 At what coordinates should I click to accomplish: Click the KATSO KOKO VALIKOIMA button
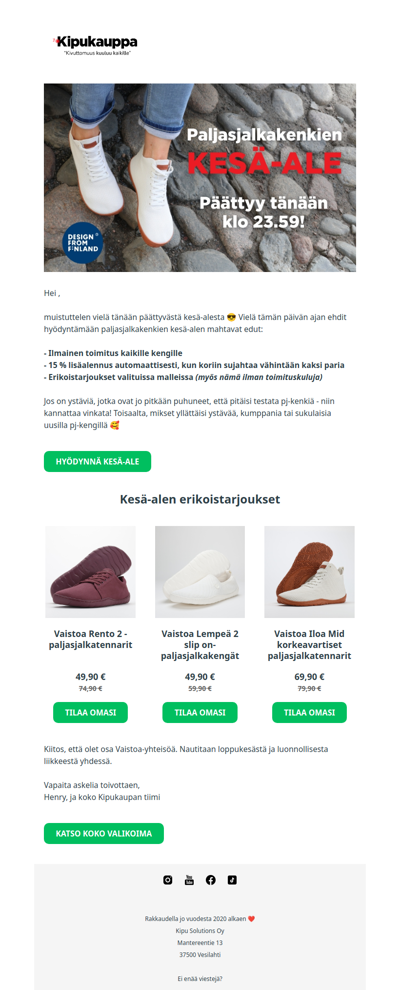[x=104, y=833]
